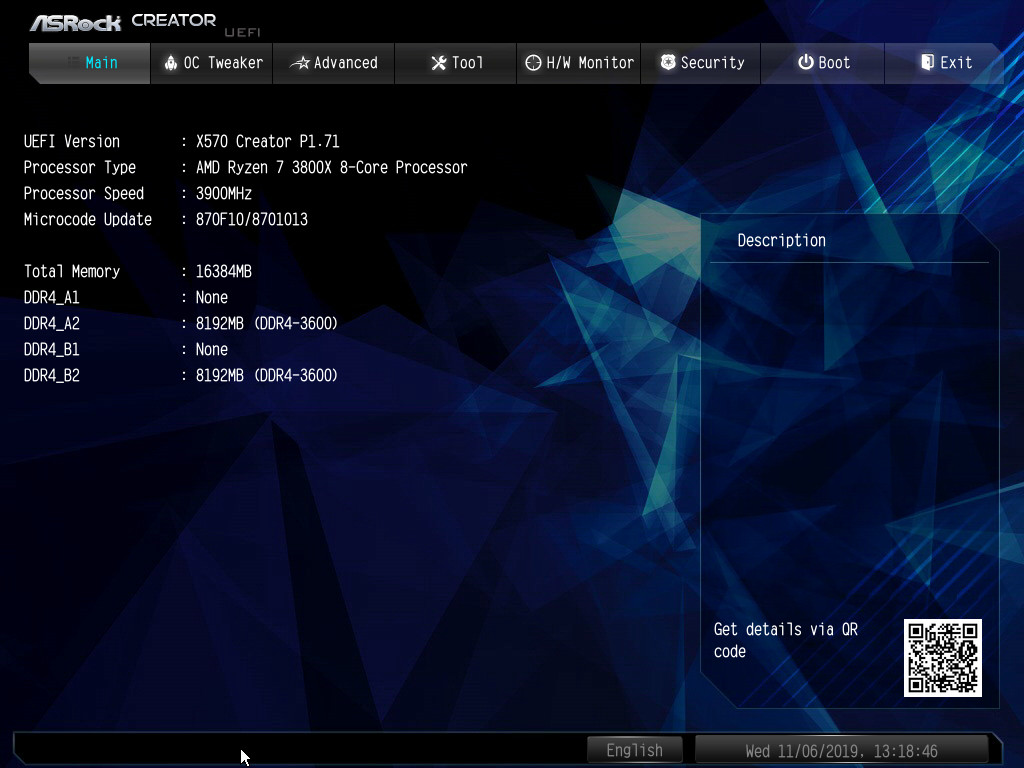Select the DDR4_A2 memory slot row
Screen dimensions: 1024x768
[181, 323]
